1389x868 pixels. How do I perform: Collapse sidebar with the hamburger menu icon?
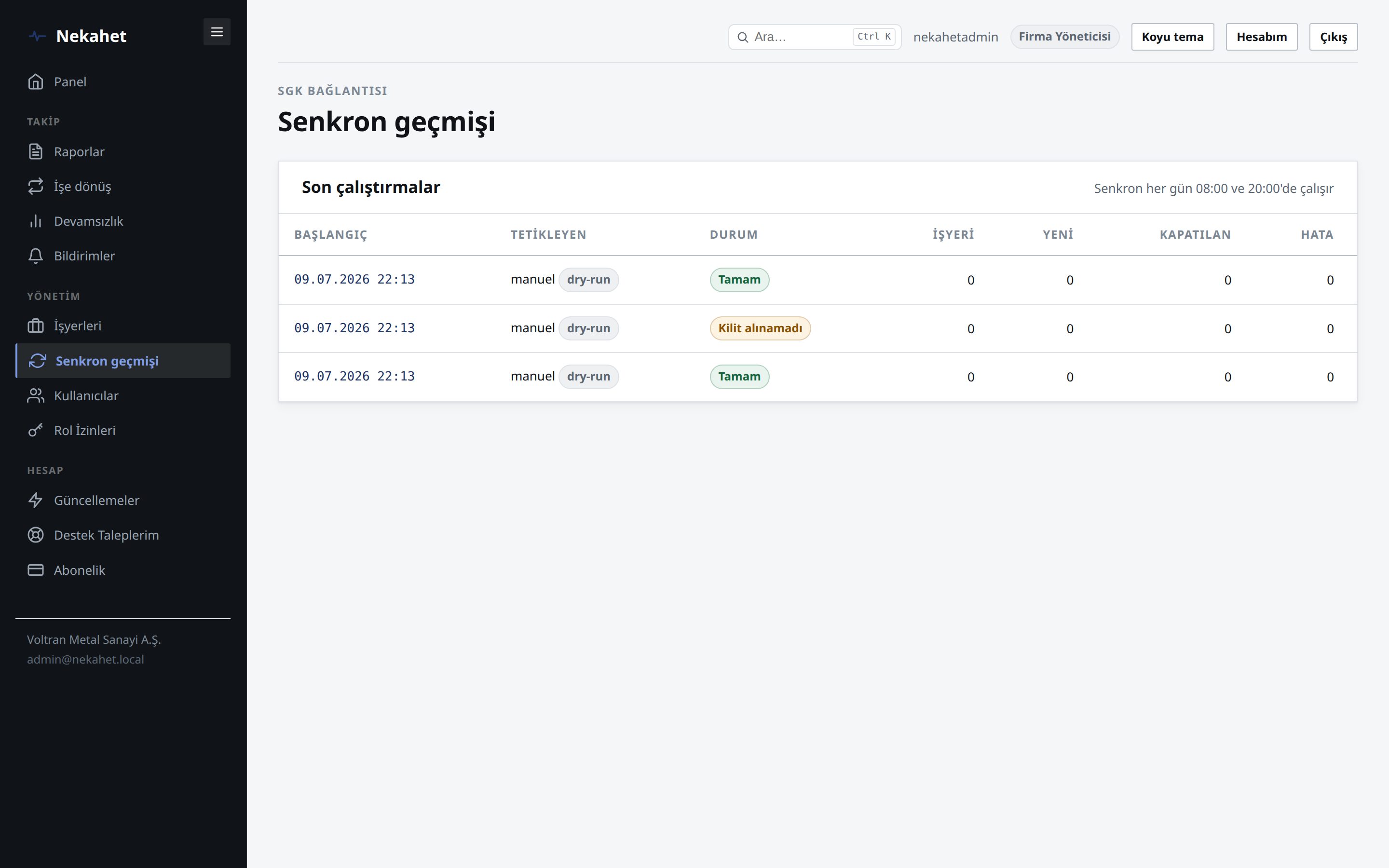217,32
